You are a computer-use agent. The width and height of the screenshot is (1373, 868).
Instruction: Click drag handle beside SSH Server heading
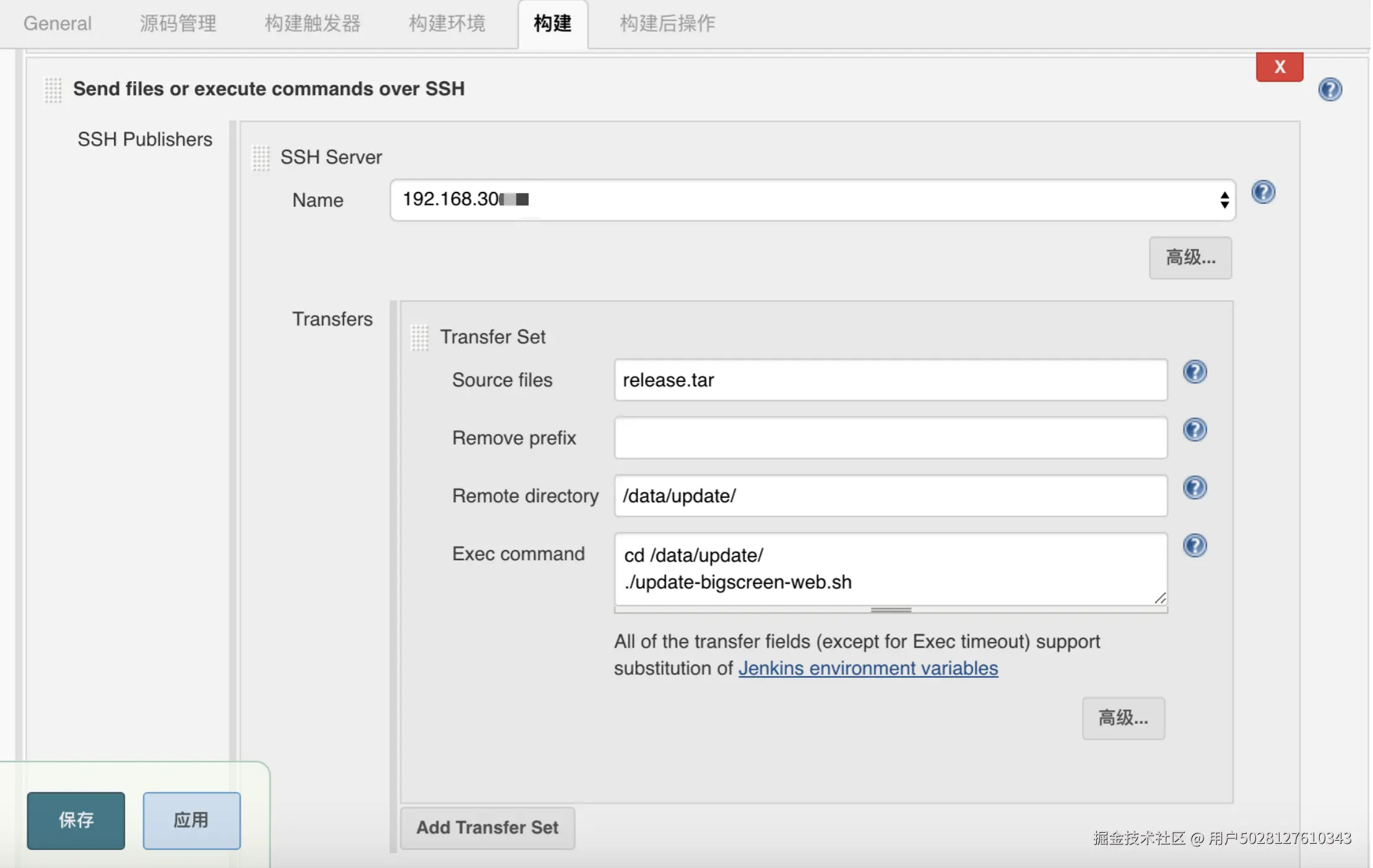click(x=261, y=158)
